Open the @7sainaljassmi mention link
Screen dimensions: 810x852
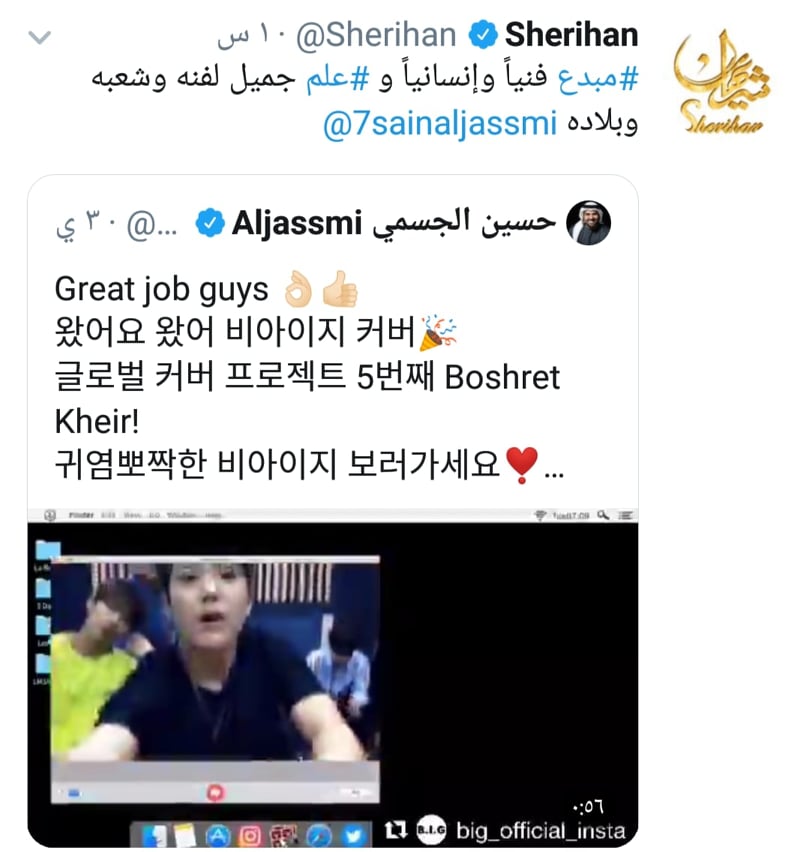(x=440, y=123)
